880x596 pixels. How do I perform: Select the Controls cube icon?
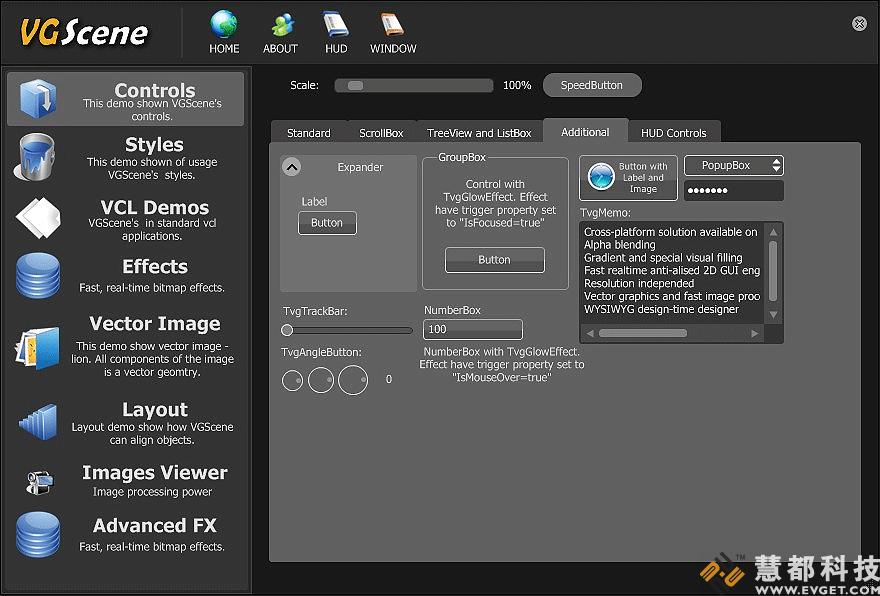pyautogui.click(x=38, y=98)
